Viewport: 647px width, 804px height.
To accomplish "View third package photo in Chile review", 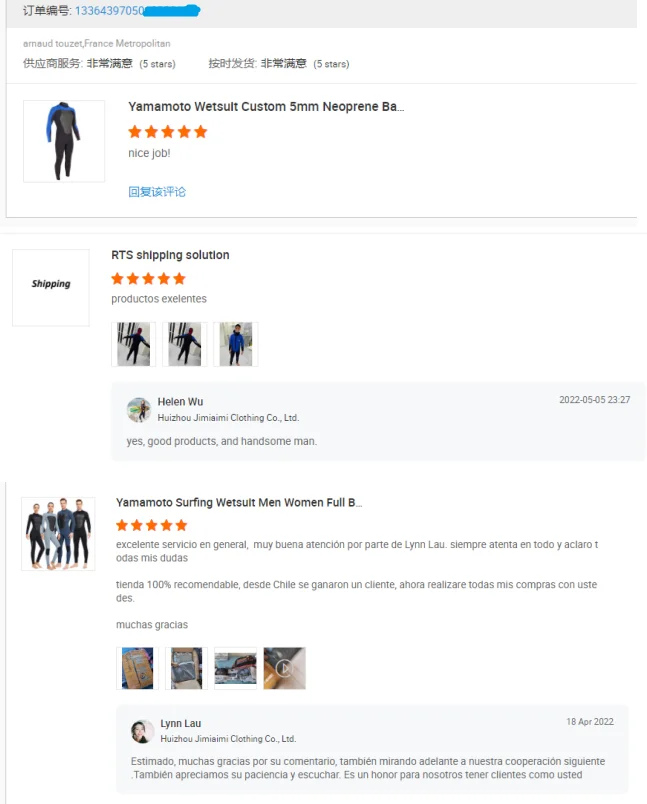I will (x=235, y=668).
